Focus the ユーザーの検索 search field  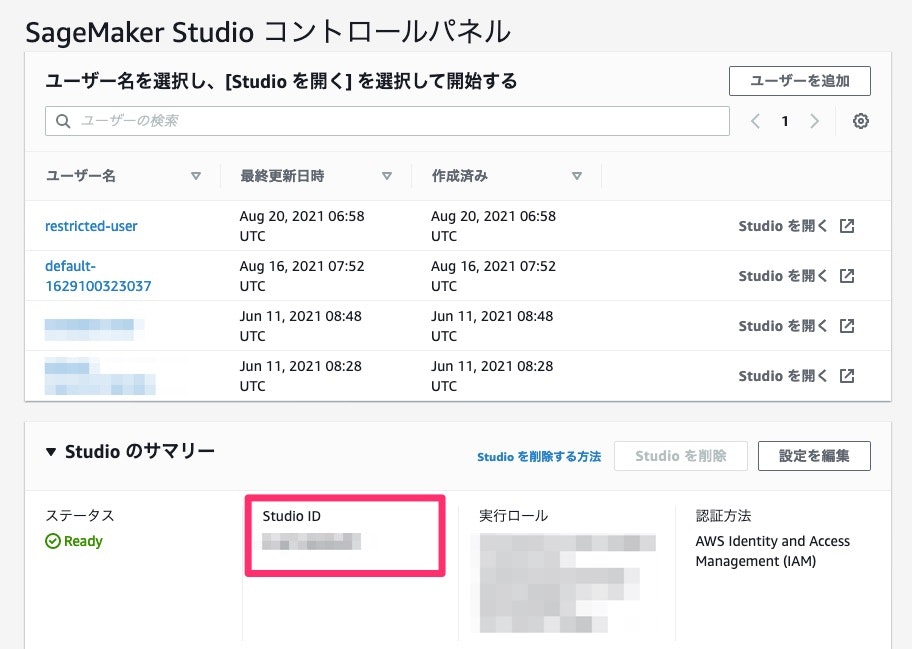click(387, 121)
